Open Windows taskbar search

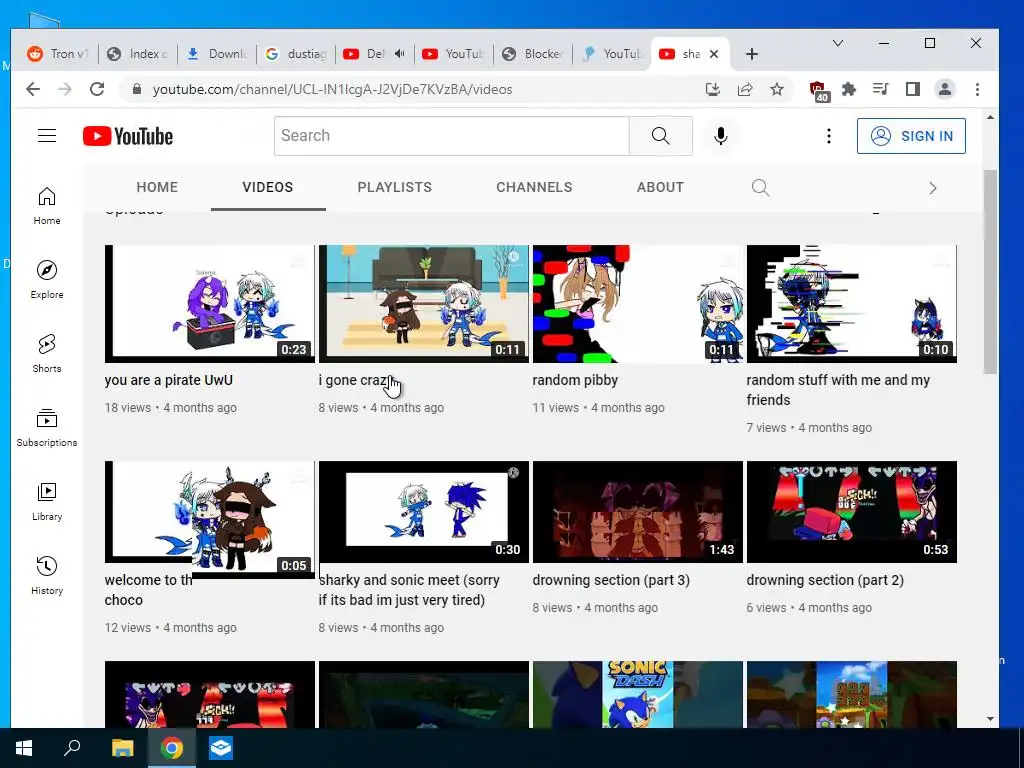point(72,747)
